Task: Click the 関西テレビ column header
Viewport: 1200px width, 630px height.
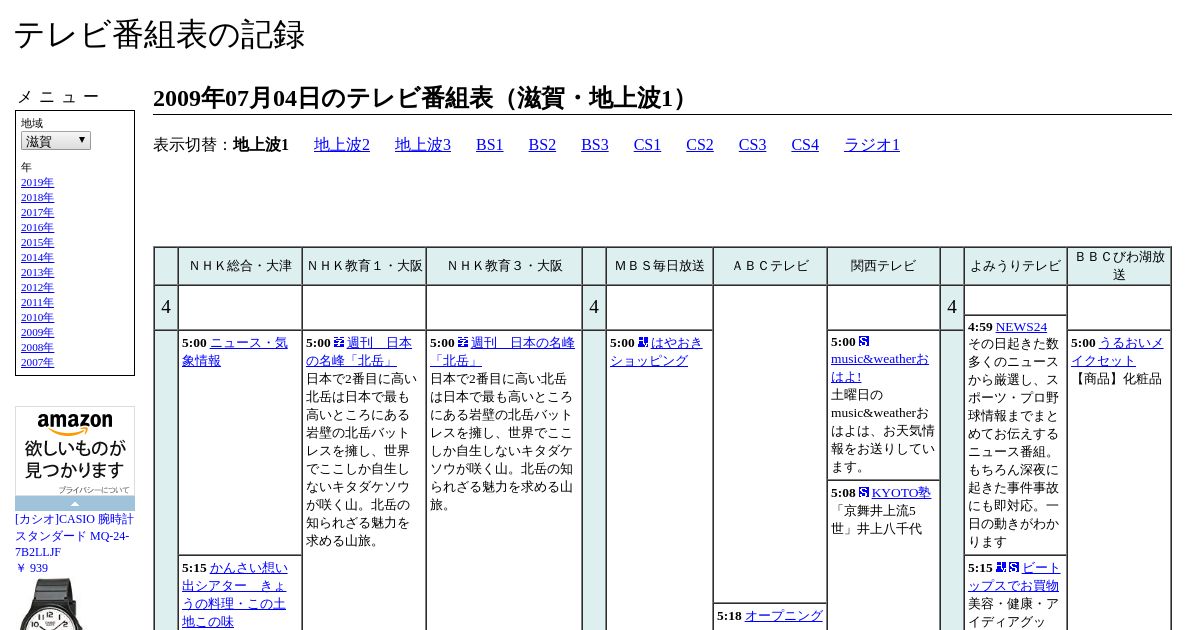Action: [x=883, y=266]
